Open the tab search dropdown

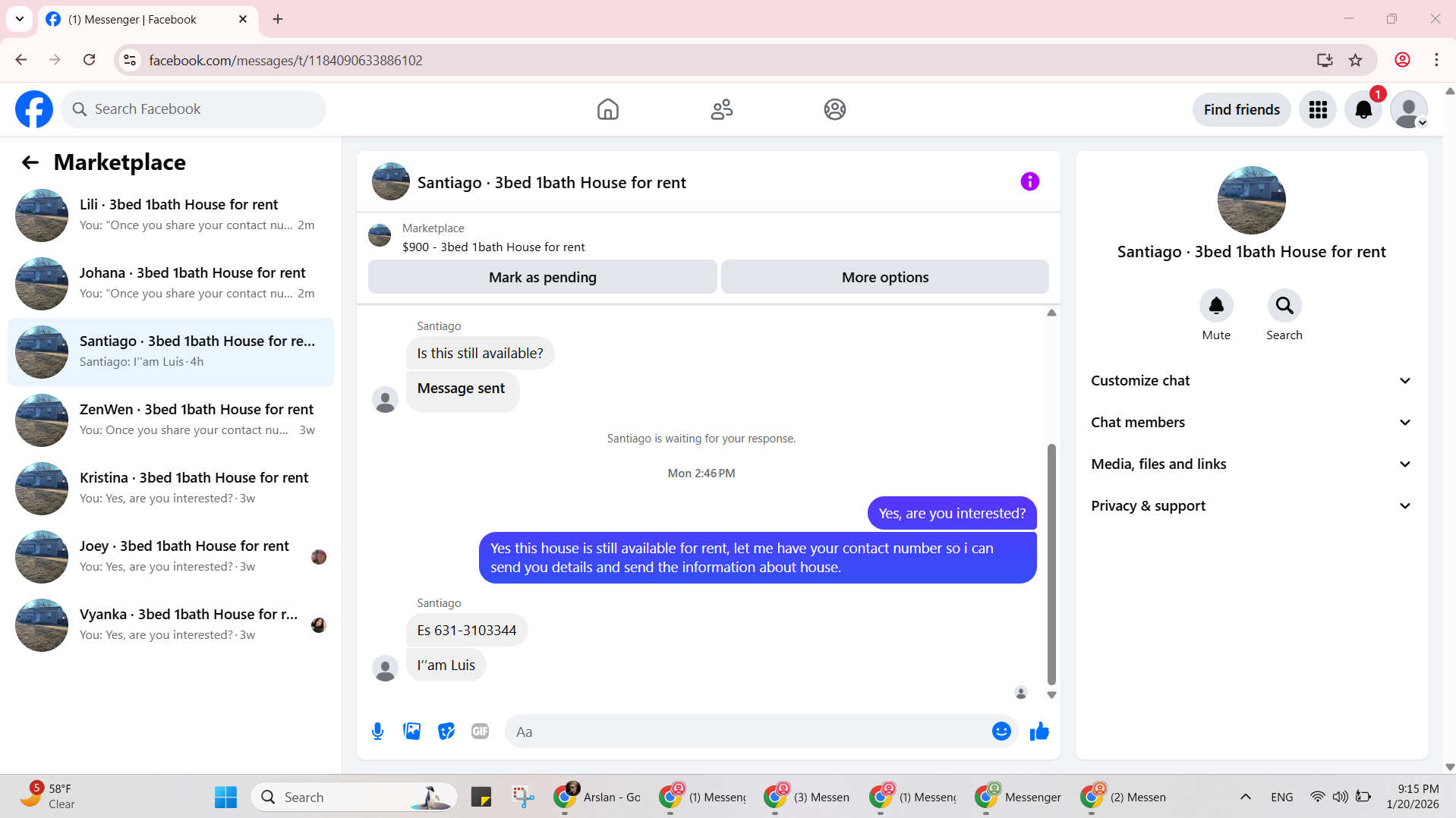point(20,19)
